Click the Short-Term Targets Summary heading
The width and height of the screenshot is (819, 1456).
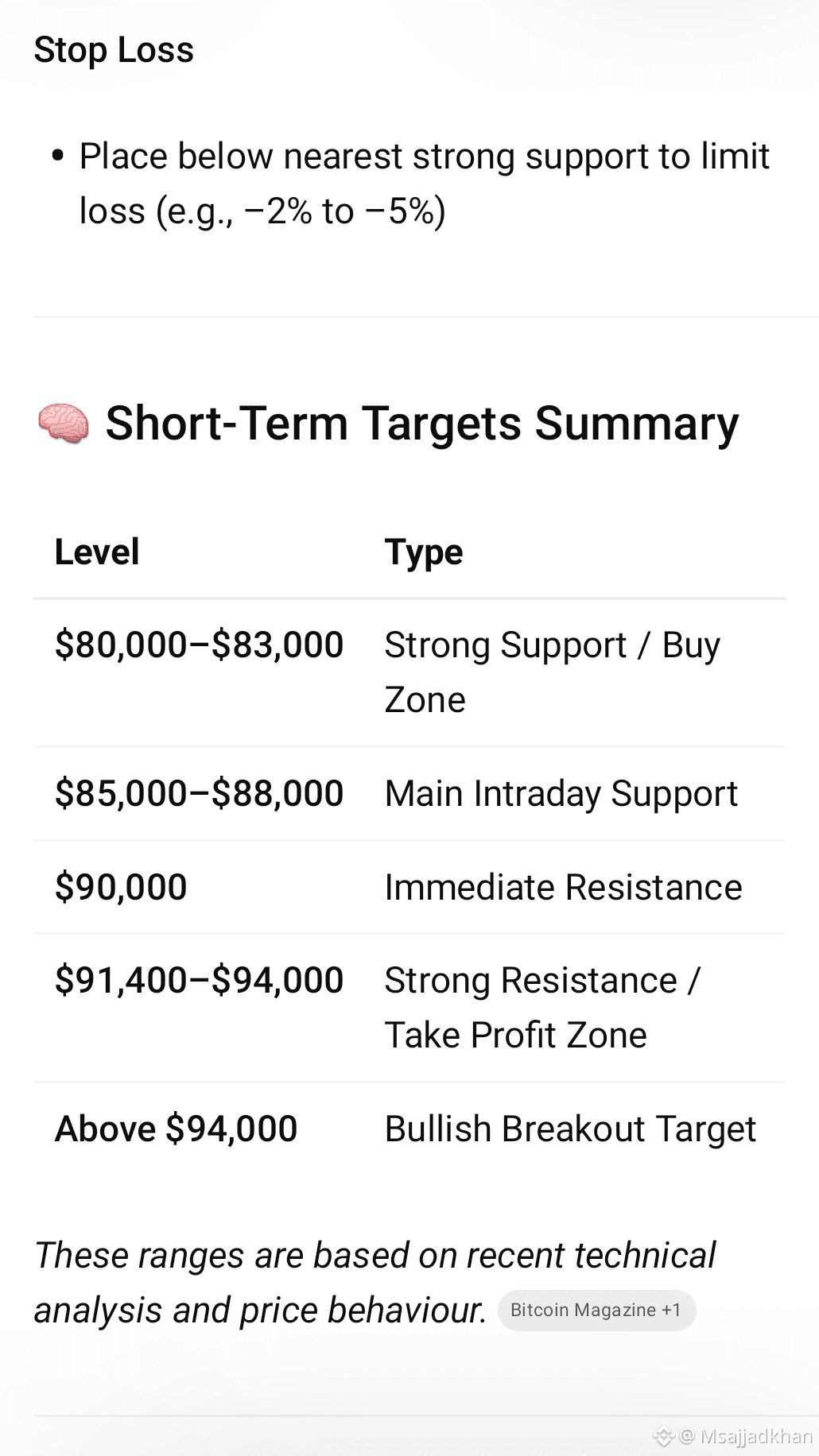tap(422, 423)
